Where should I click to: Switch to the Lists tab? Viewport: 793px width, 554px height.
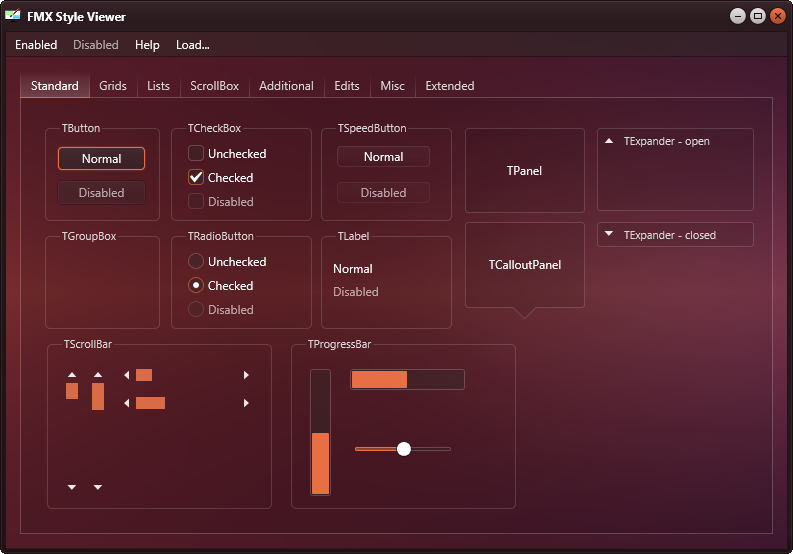click(158, 86)
